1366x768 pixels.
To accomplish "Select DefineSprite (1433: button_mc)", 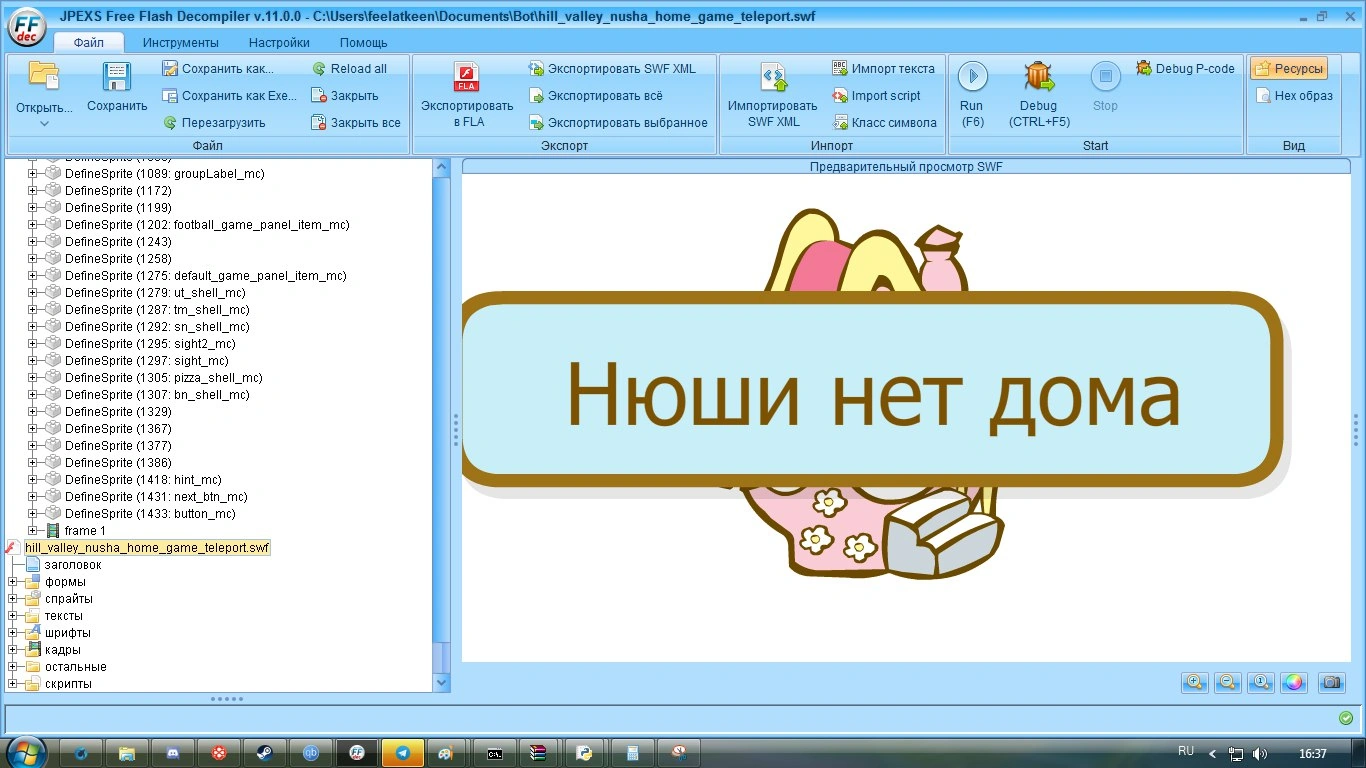I will pyautogui.click(x=150, y=514).
